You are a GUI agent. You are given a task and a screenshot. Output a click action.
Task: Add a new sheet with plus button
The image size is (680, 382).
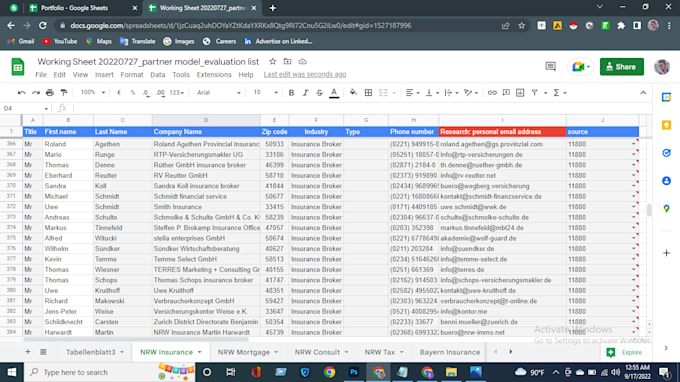point(28,352)
